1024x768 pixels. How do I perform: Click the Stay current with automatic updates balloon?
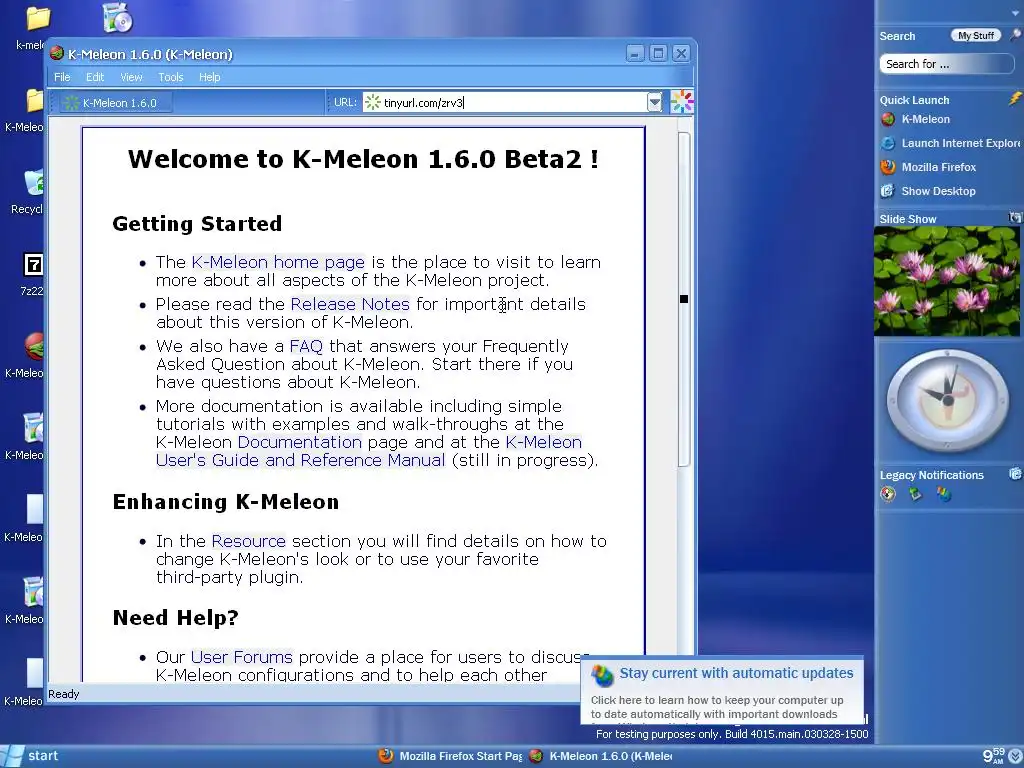point(722,690)
